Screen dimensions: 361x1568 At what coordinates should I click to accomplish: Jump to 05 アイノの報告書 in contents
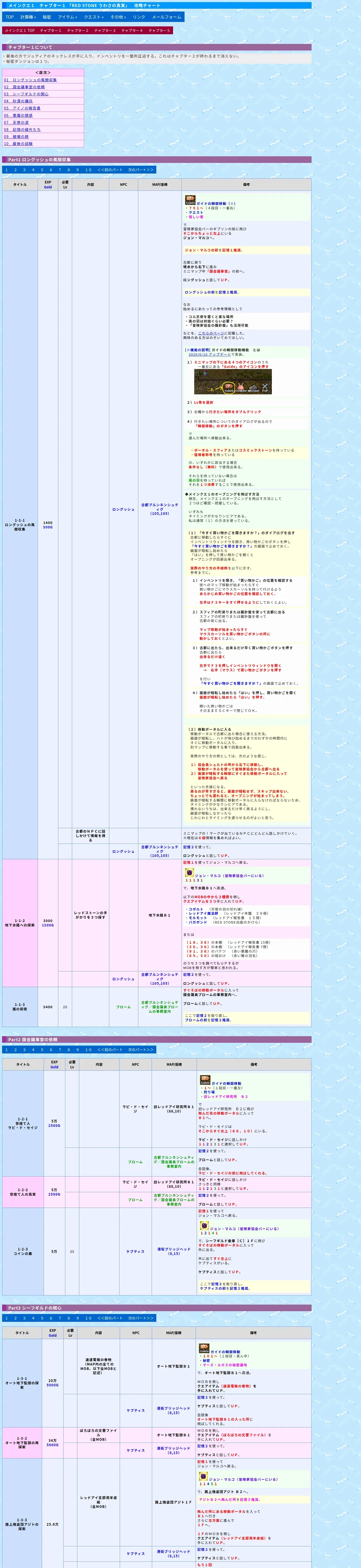pos(22,108)
